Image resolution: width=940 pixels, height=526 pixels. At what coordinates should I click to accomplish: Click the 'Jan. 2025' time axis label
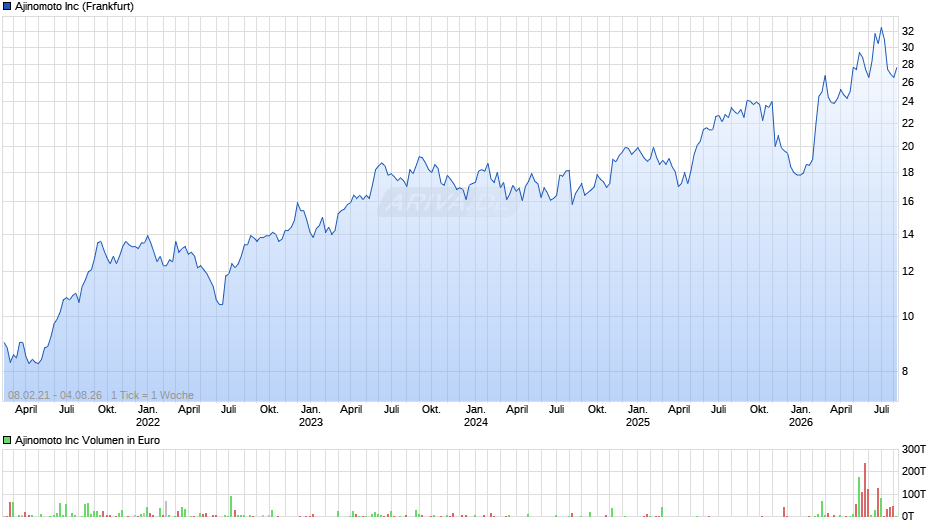(x=637, y=416)
